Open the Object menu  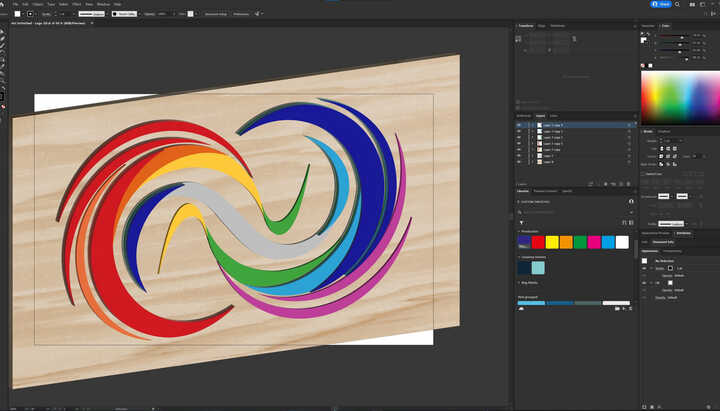pyautogui.click(x=38, y=4)
